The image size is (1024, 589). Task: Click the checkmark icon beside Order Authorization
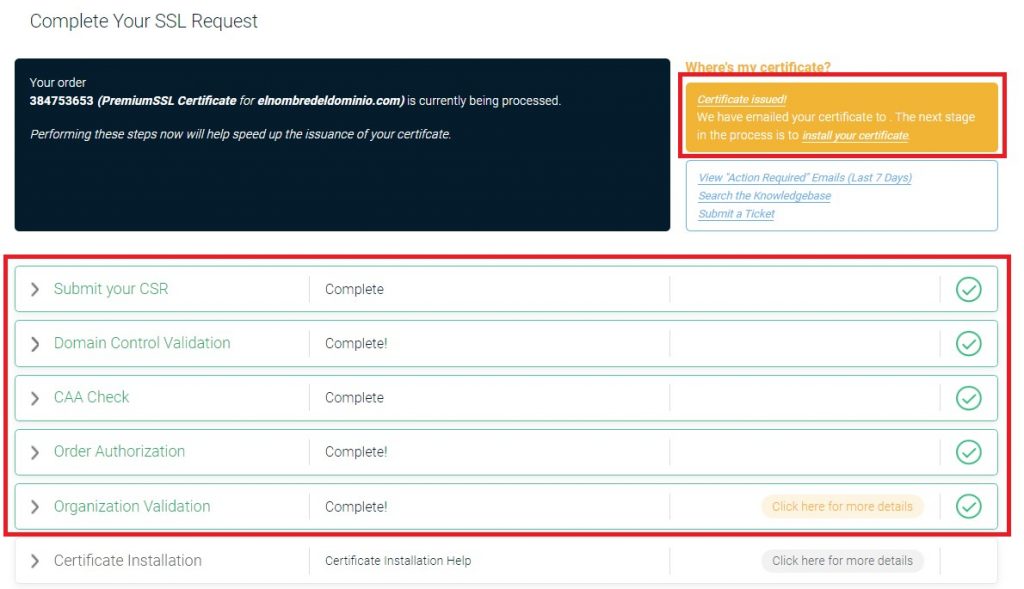tap(968, 452)
